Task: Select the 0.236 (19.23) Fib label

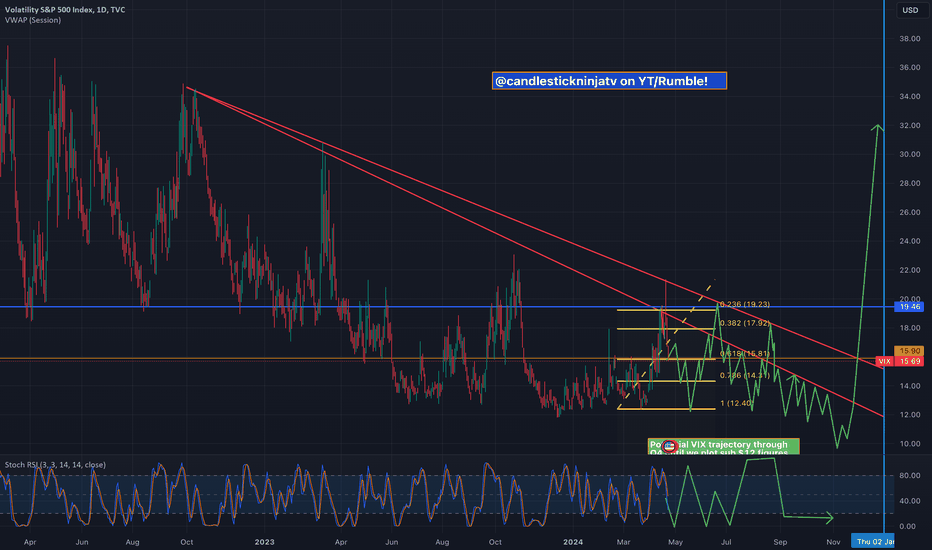Action: click(745, 304)
